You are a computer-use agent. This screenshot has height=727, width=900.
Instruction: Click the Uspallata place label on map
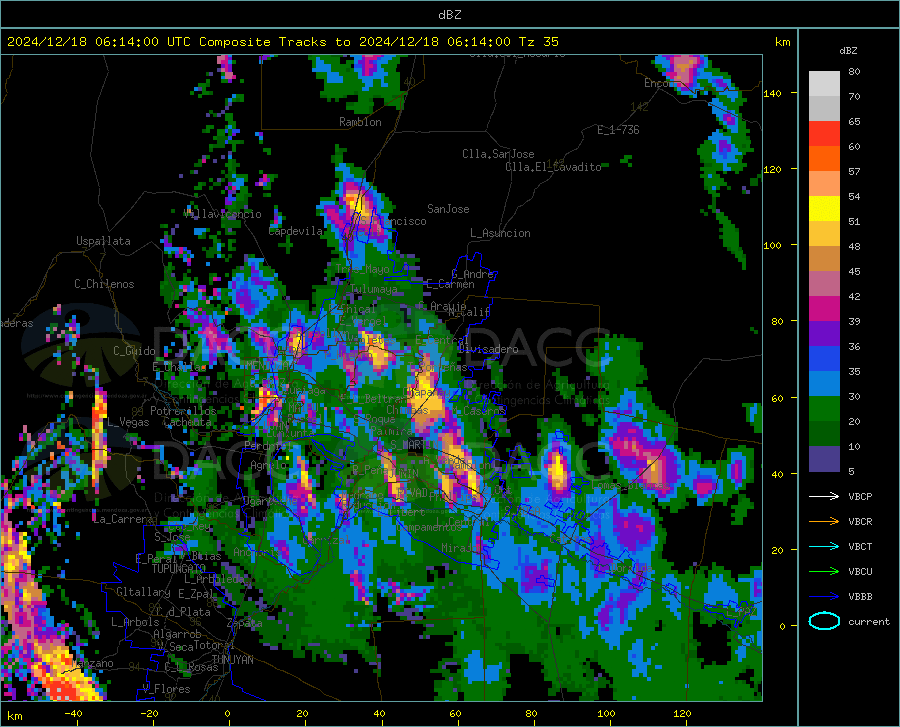point(103,241)
